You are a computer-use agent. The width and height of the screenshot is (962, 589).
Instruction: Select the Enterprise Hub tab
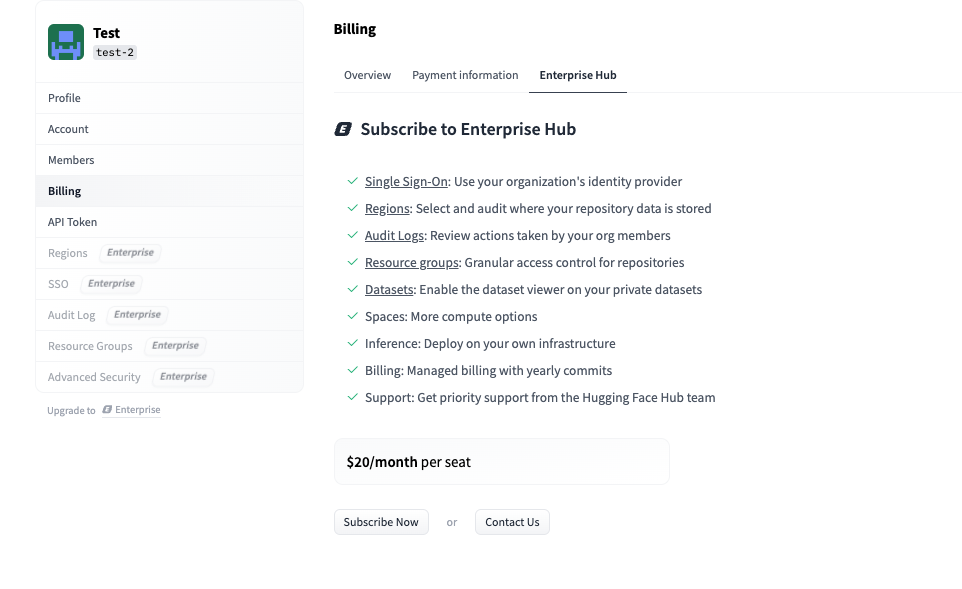[577, 75]
